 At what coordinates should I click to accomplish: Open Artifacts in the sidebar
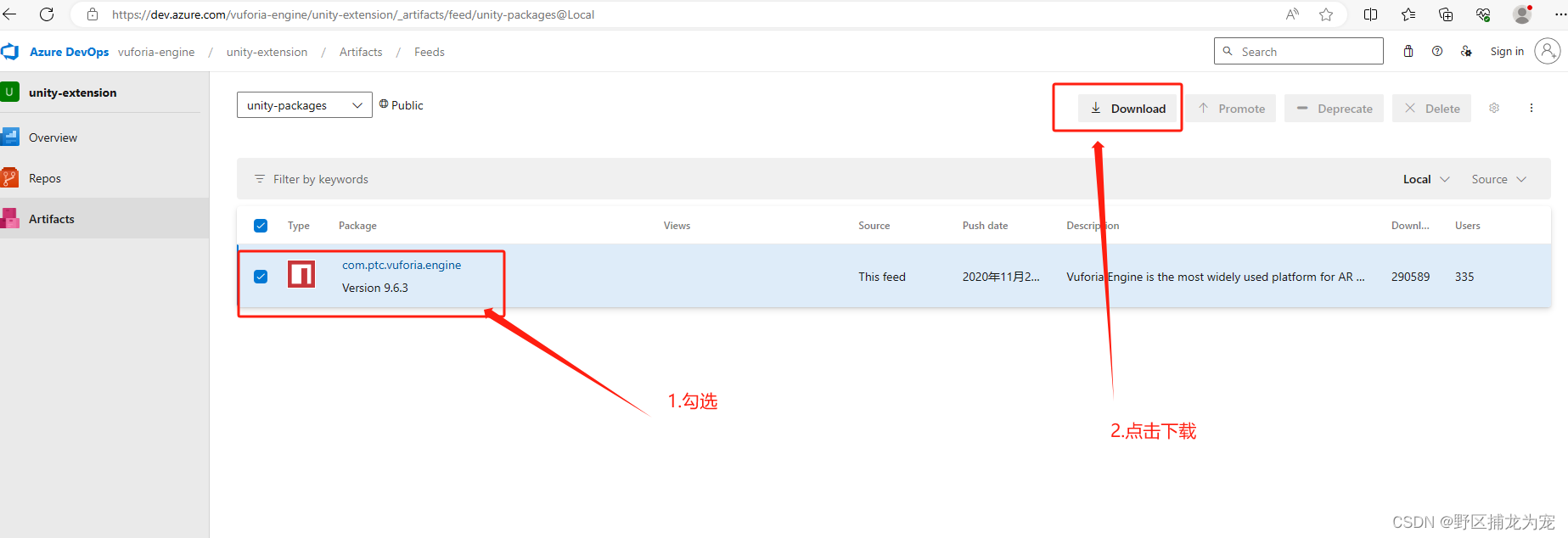52,219
